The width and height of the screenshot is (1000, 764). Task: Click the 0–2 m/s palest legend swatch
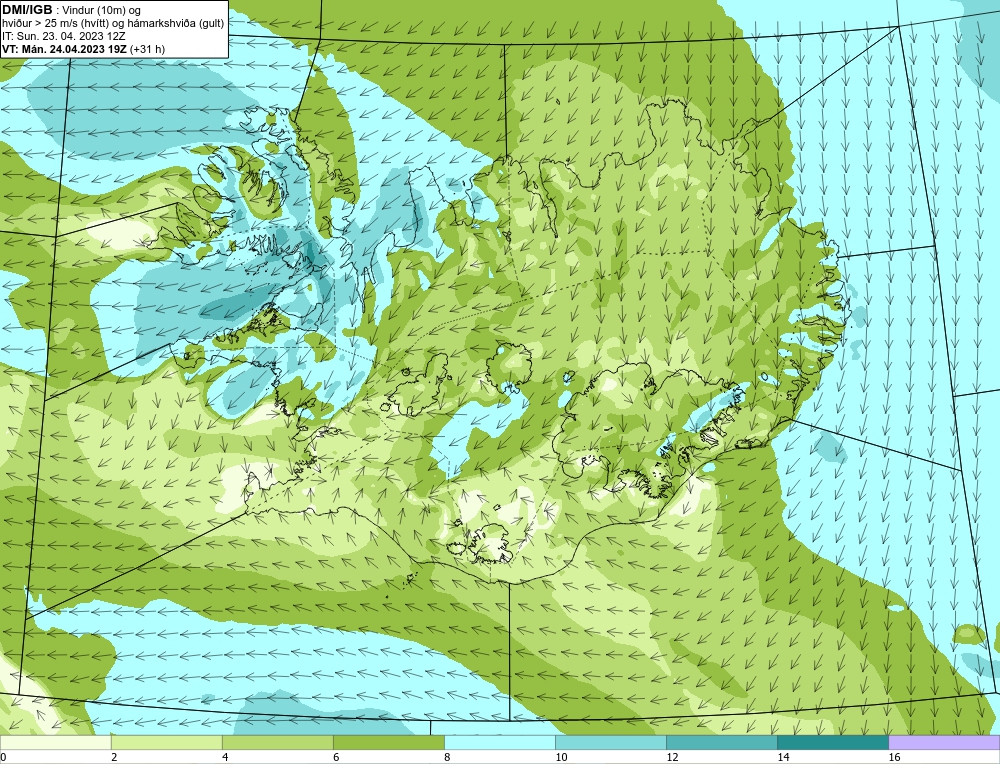[55, 742]
